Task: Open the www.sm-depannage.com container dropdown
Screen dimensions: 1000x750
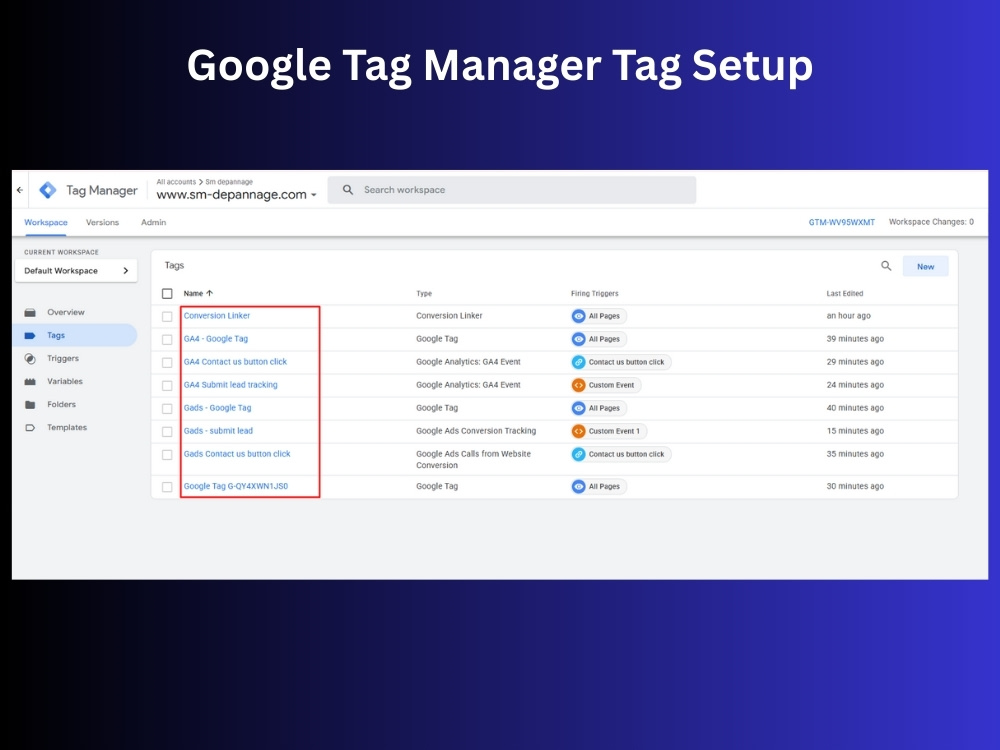Action: click(237, 195)
